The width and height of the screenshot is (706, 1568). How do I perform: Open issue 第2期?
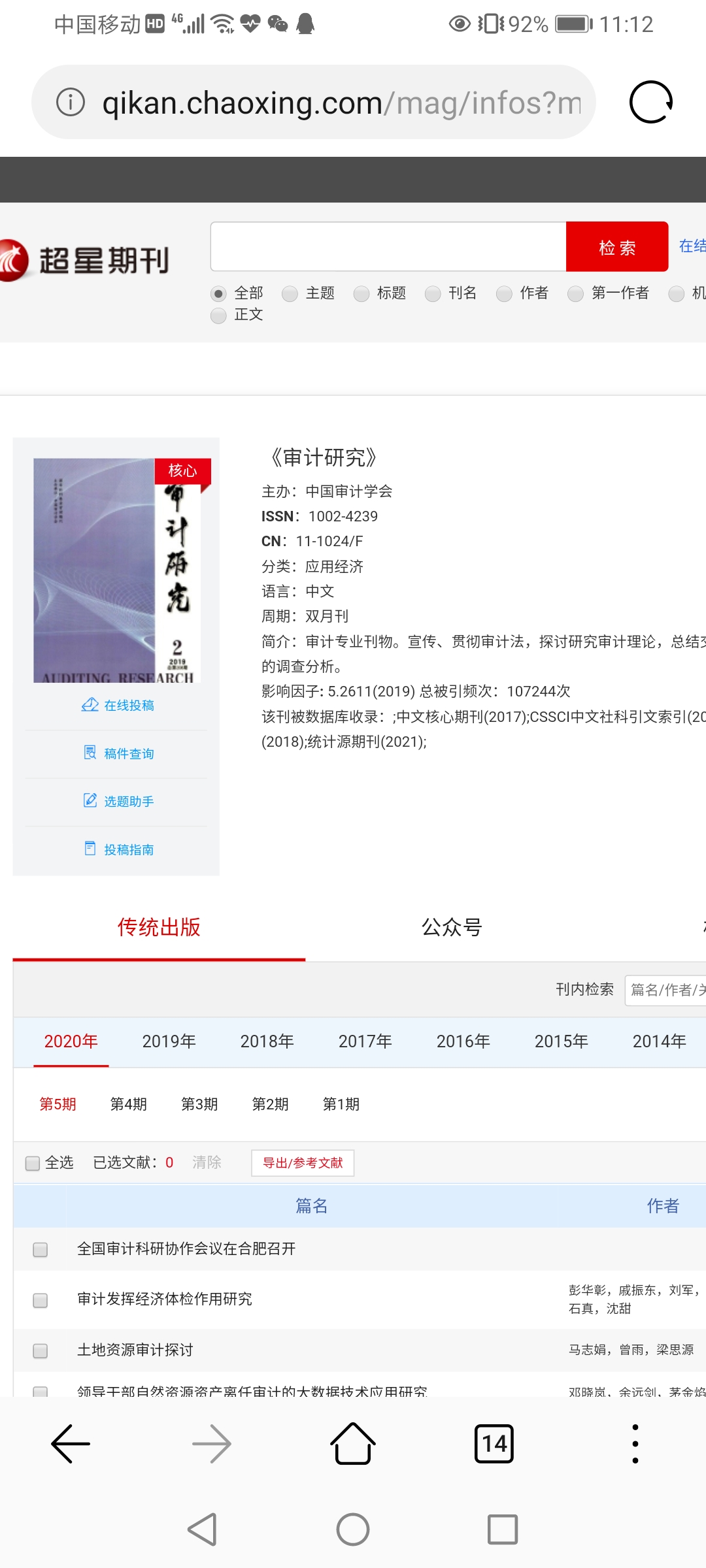point(270,1104)
